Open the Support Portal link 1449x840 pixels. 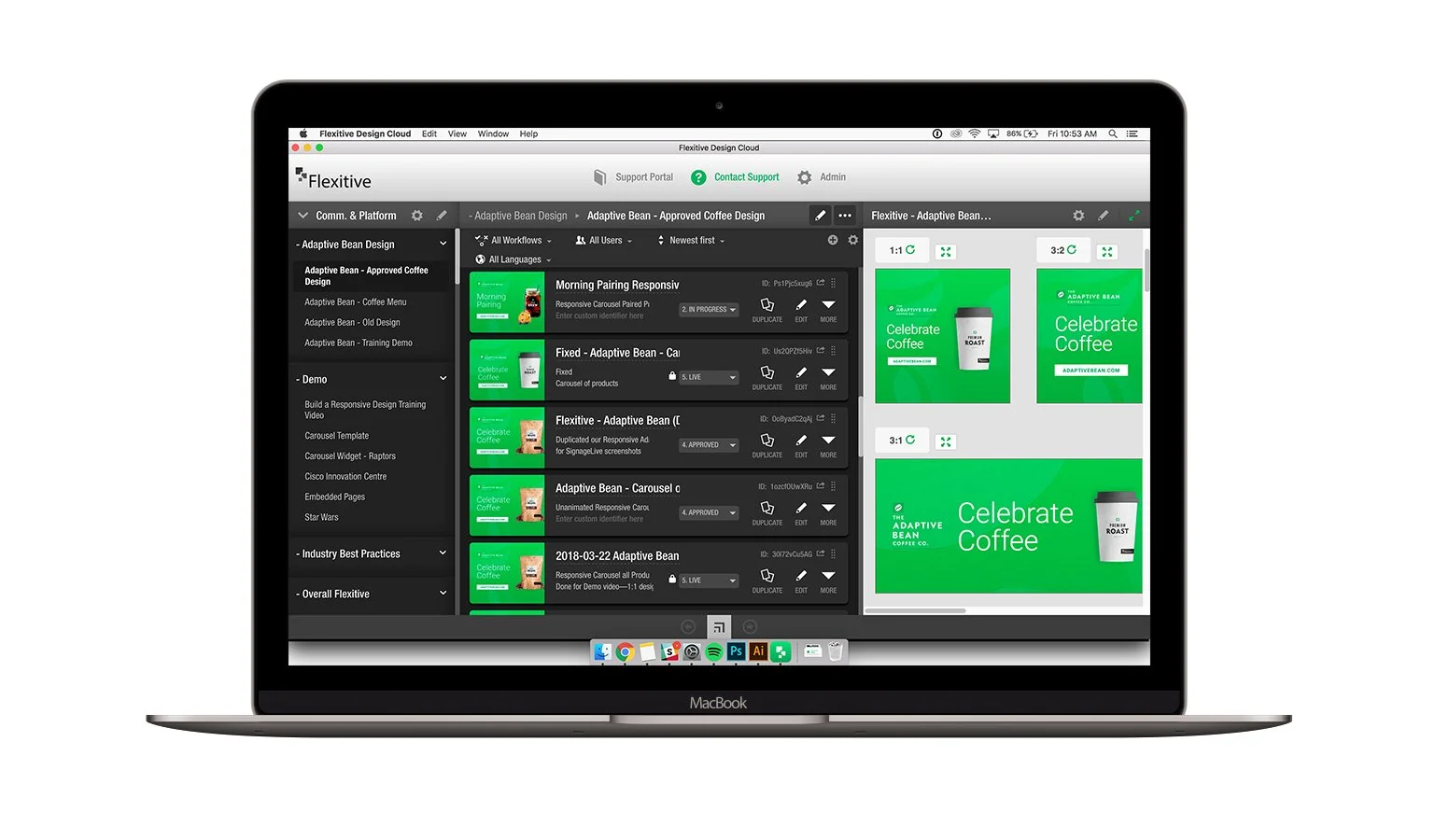[633, 177]
